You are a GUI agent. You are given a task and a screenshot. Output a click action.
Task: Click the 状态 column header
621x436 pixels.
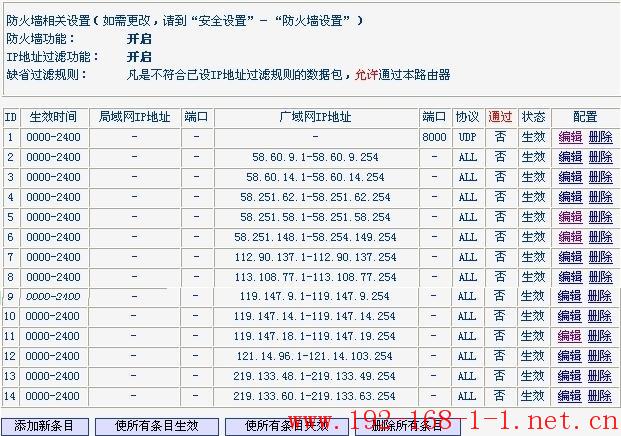533,117
